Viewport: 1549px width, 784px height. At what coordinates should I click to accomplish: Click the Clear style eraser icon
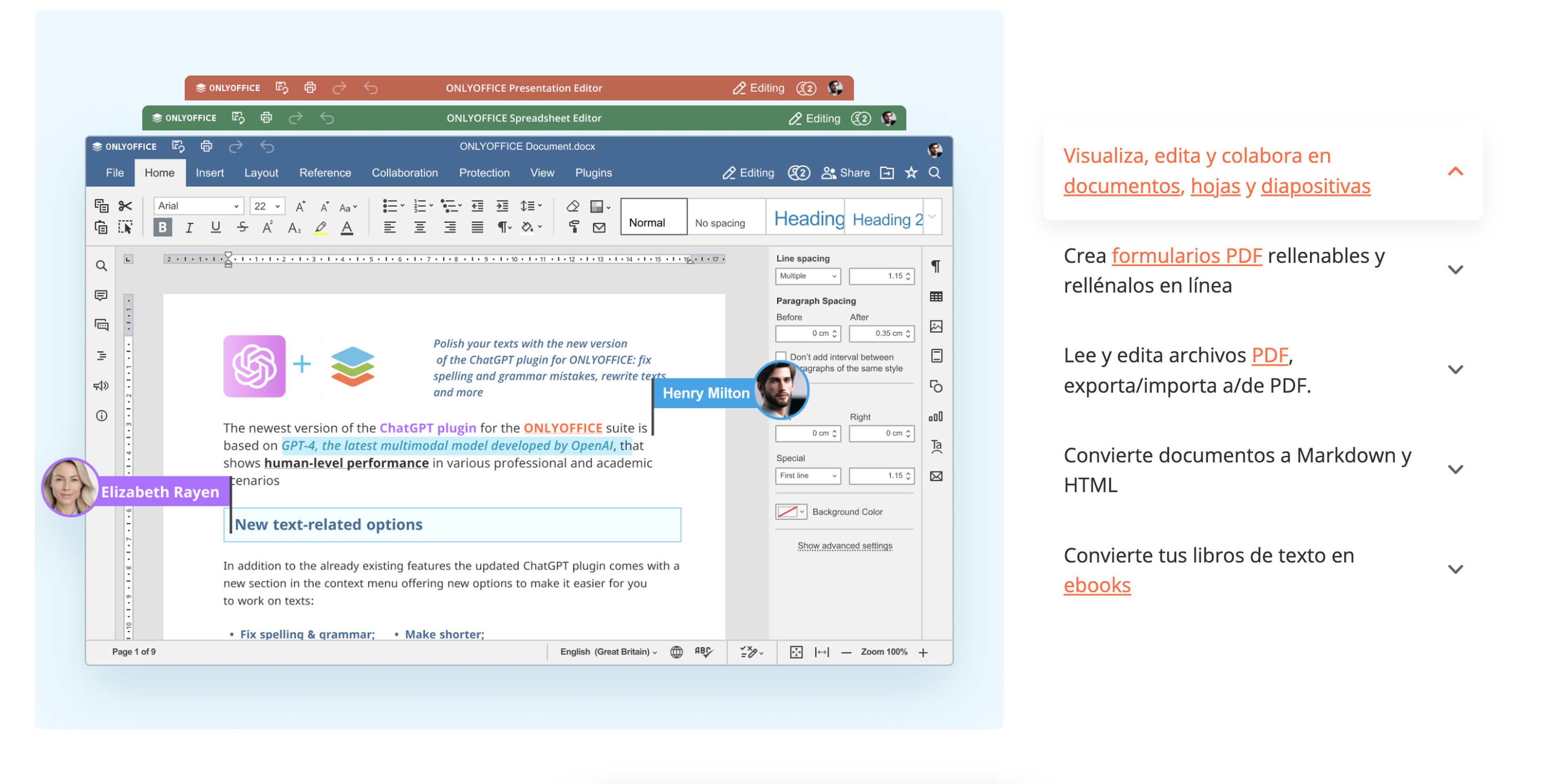(572, 206)
